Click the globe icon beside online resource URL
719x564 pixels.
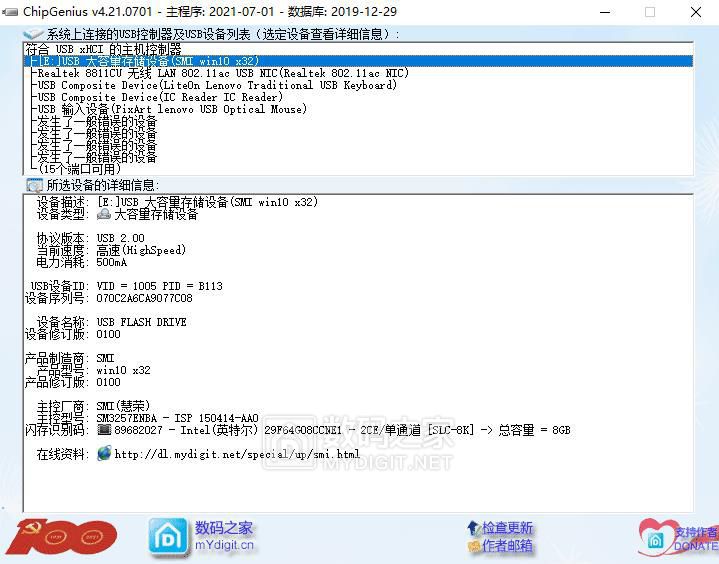(104, 454)
